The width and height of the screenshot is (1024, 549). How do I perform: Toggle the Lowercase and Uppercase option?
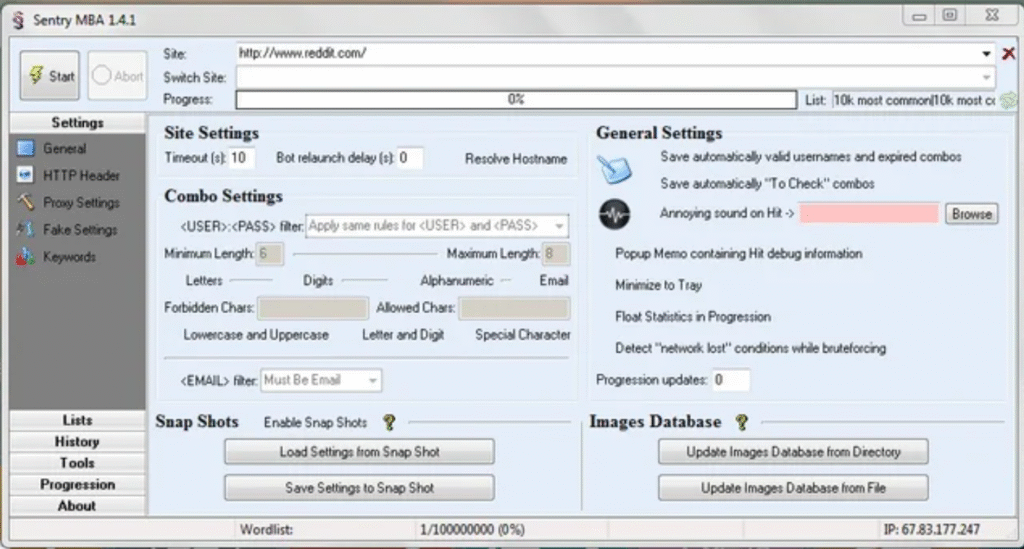255,335
